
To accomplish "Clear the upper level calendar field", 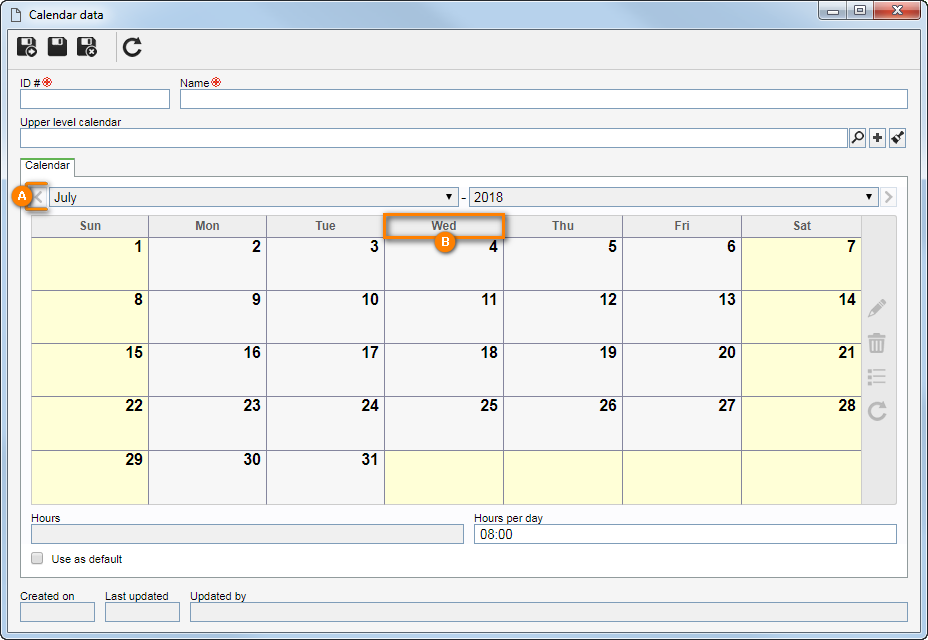I will (897, 138).
